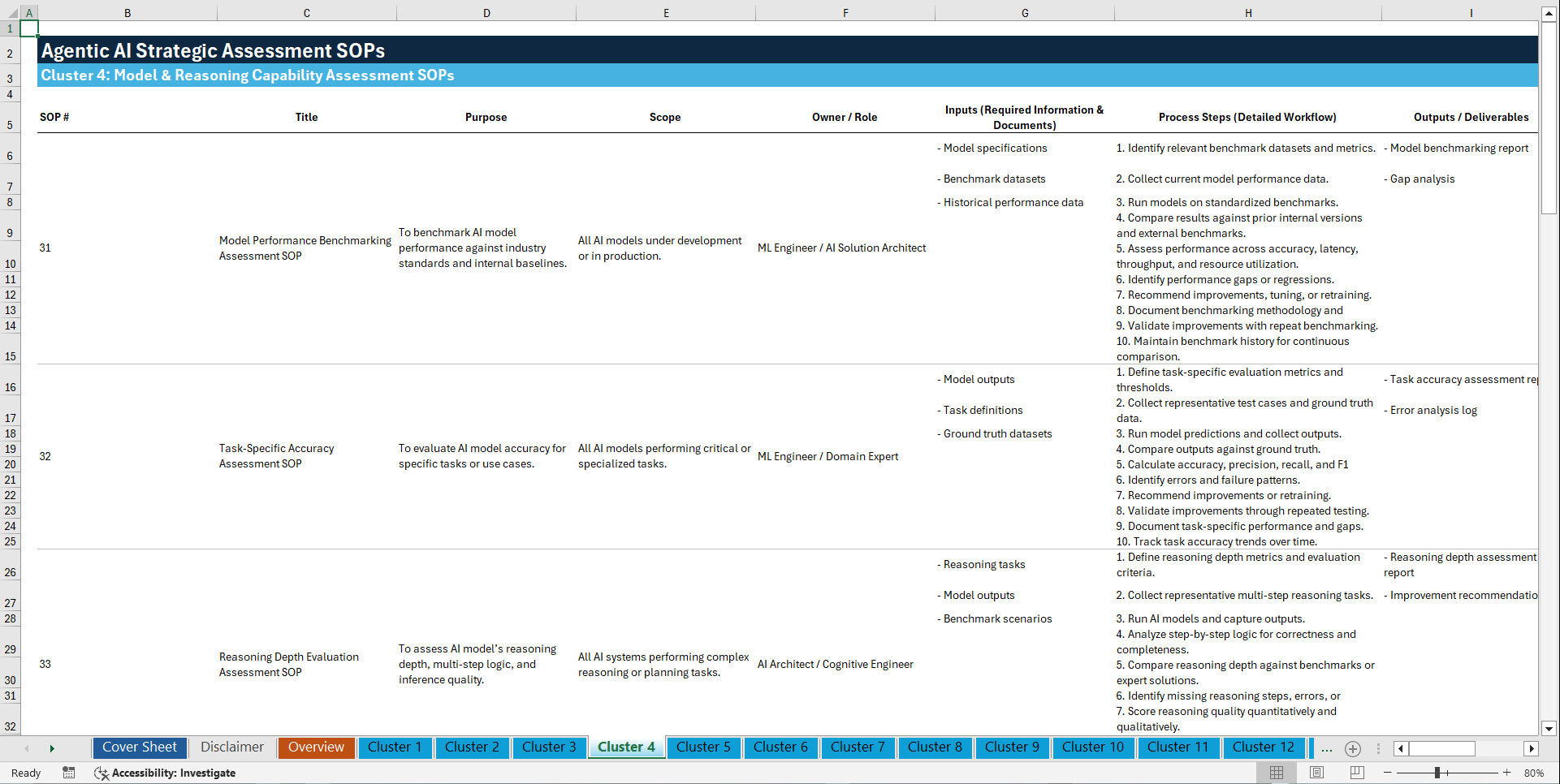Screen dimensions: 1560x784
Task: Click the next sheet navigation arrow
Action: [x=52, y=747]
